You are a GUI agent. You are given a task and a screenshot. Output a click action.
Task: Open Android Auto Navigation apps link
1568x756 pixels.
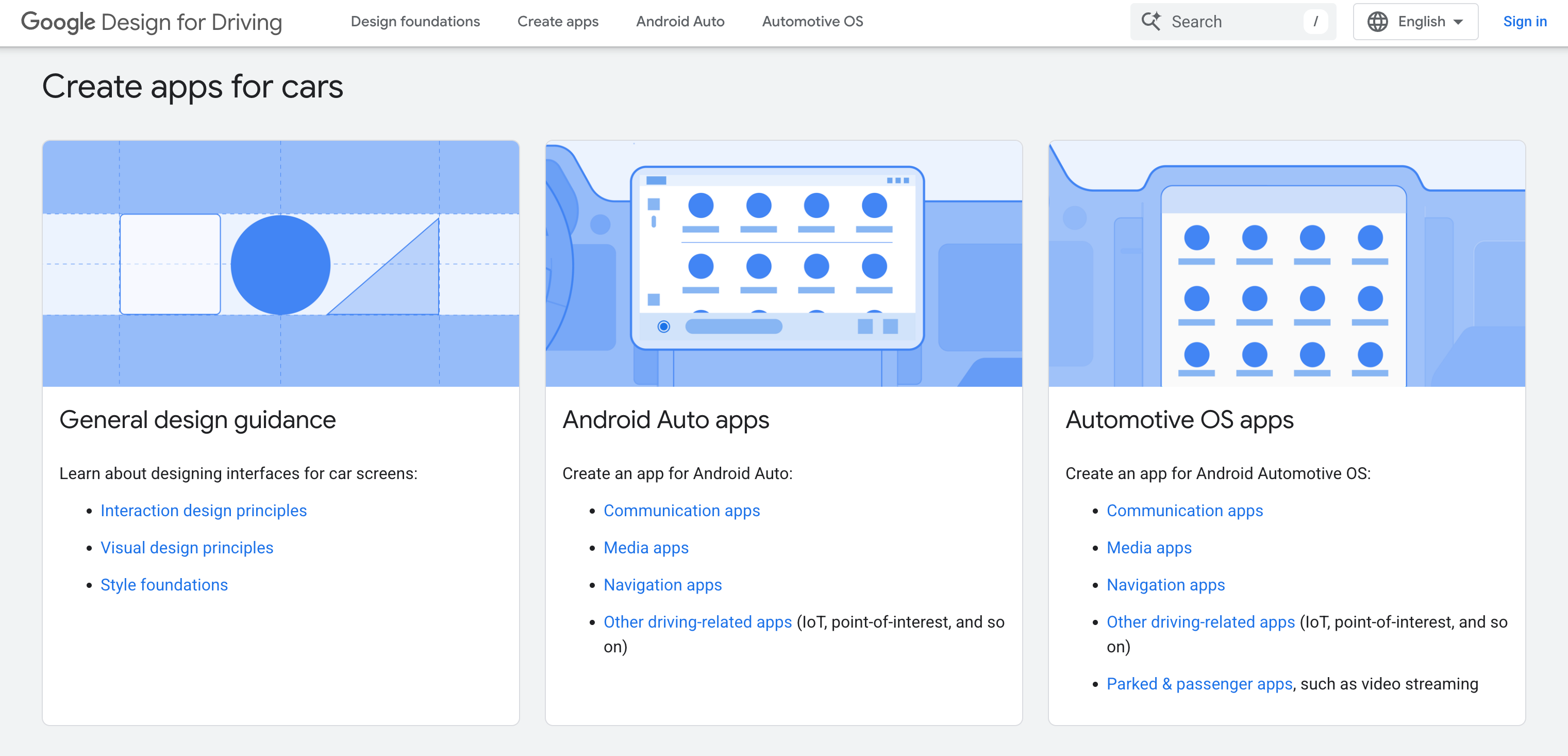662,585
